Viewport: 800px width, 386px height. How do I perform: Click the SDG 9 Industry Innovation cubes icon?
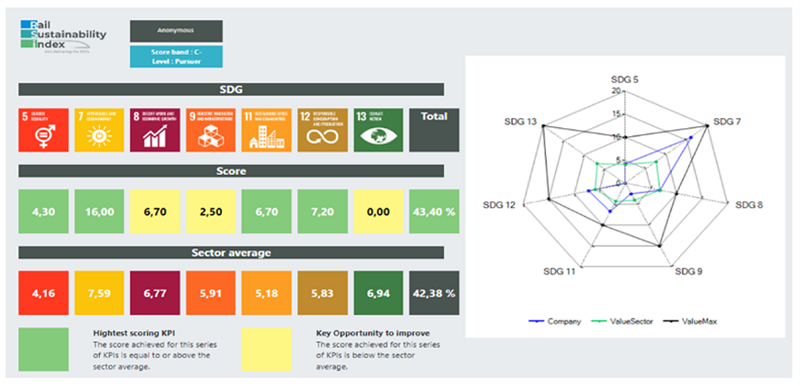click(x=211, y=130)
